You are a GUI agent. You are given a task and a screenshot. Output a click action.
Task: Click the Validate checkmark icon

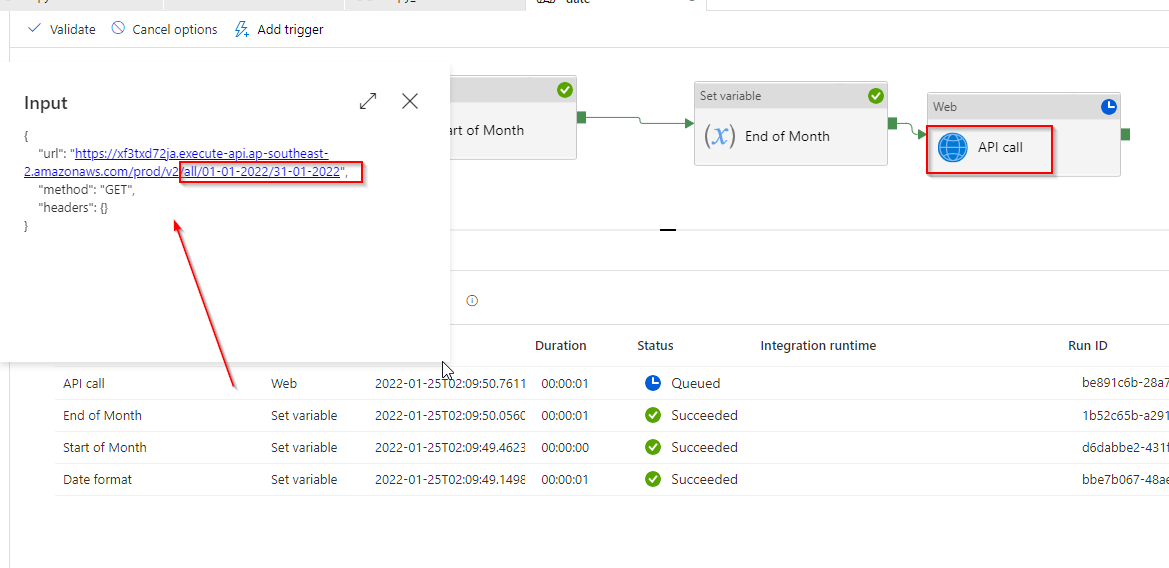(x=34, y=29)
